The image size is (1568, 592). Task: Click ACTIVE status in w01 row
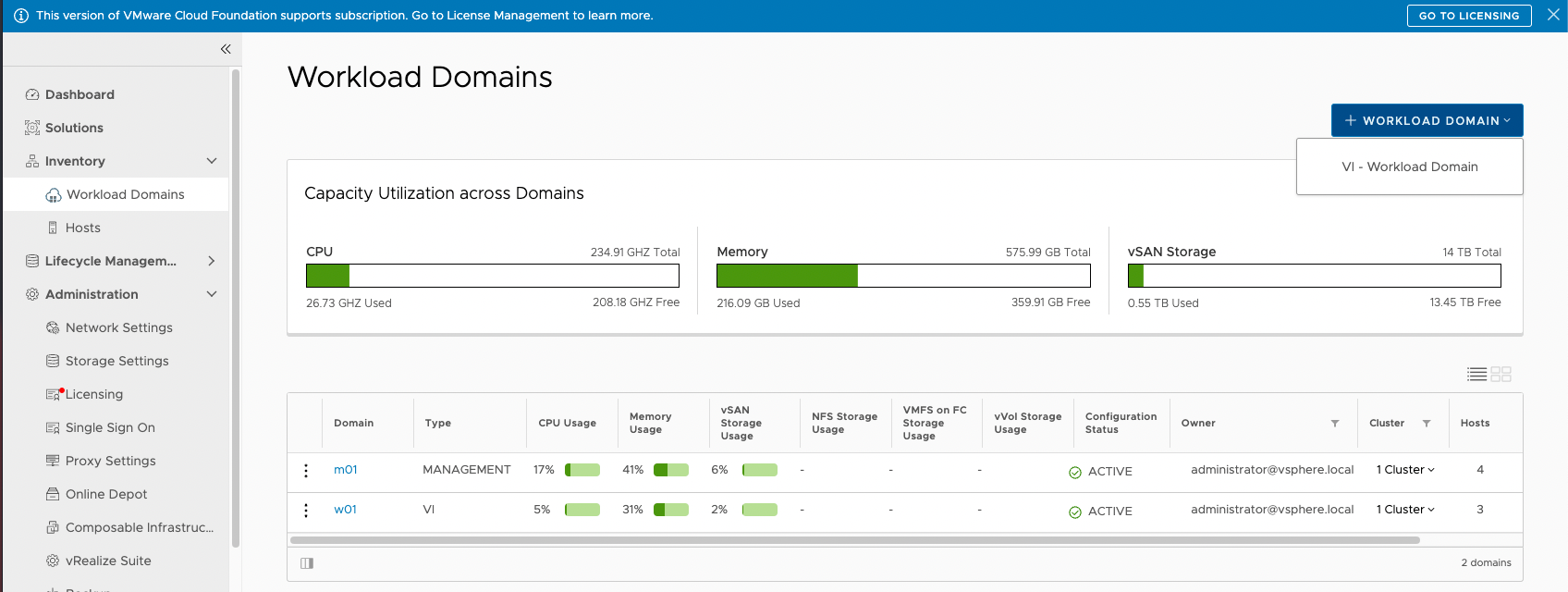(1110, 512)
